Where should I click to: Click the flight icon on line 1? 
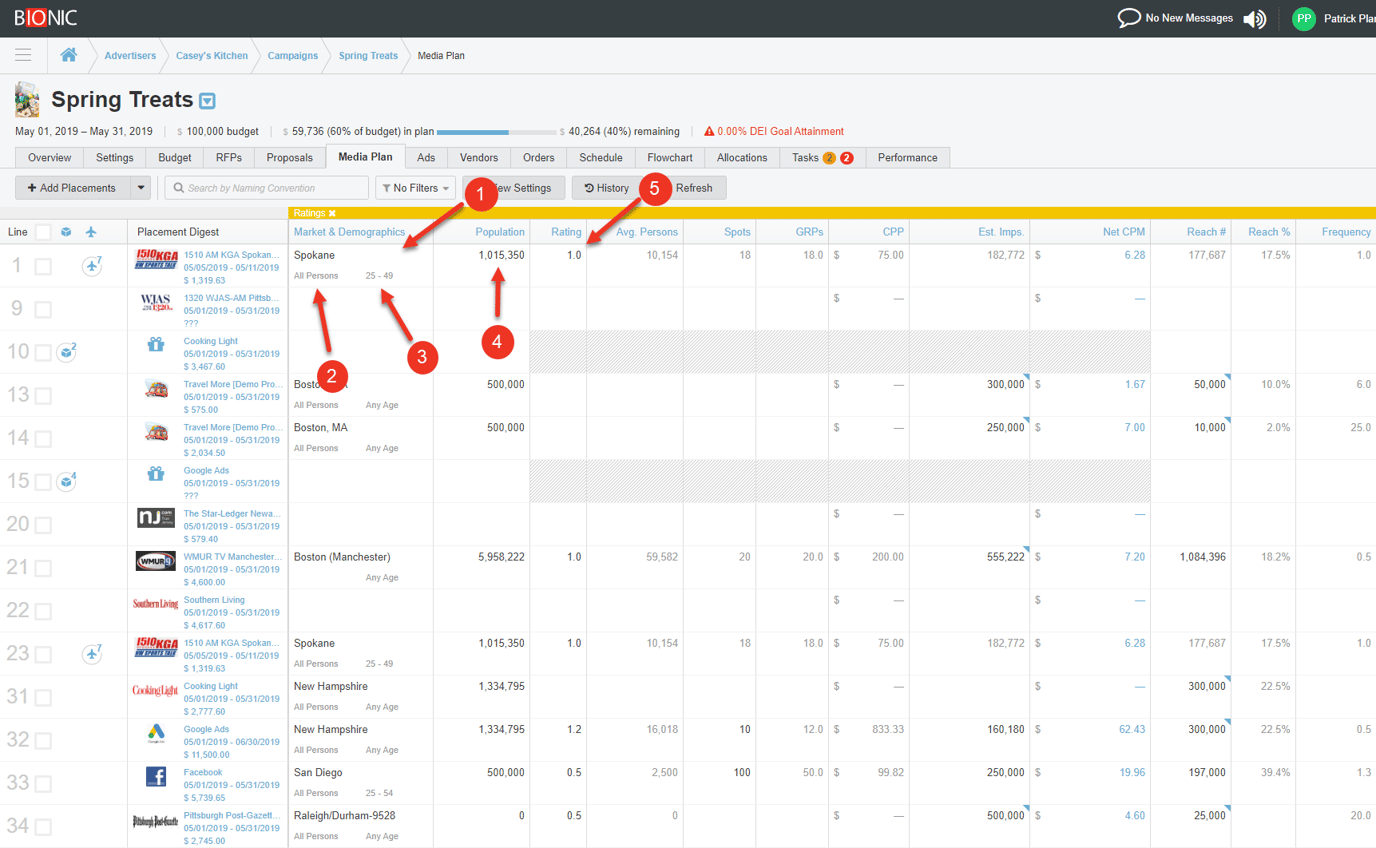[x=91, y=266]
